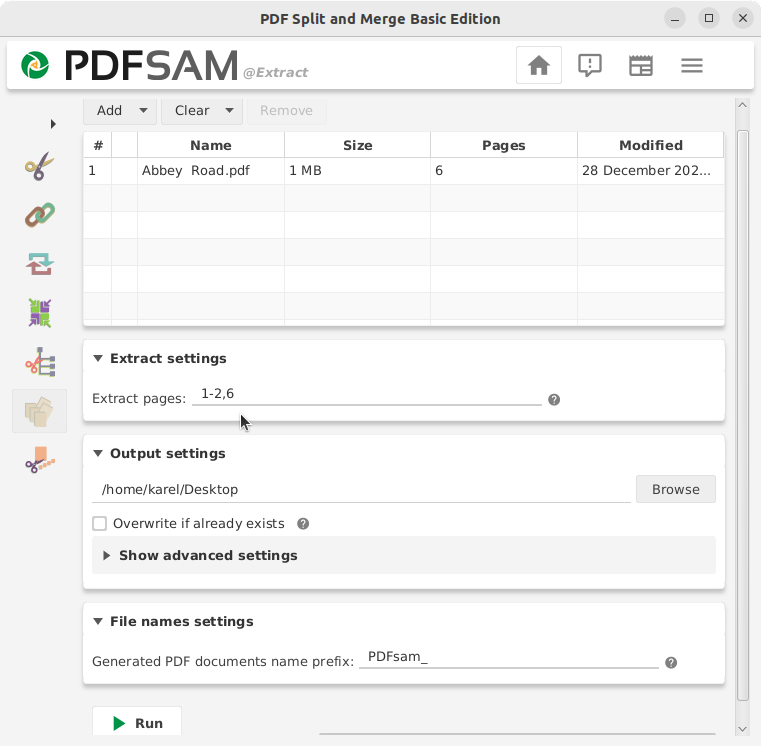This screenshot has height=746, width=761.
Task: Sort by Modified column header
Action: click(651, 145)
